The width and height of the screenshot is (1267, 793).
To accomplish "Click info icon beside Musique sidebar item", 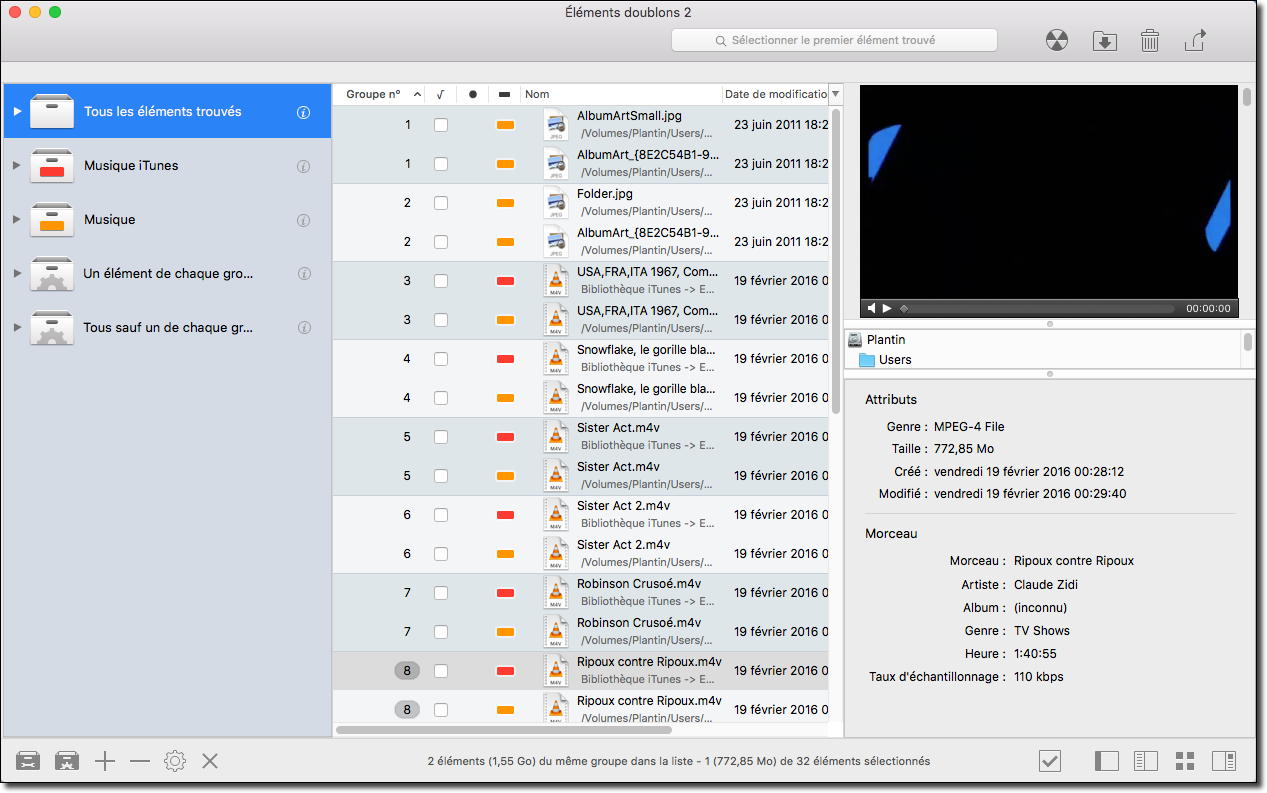I will (x=304, y=220).
